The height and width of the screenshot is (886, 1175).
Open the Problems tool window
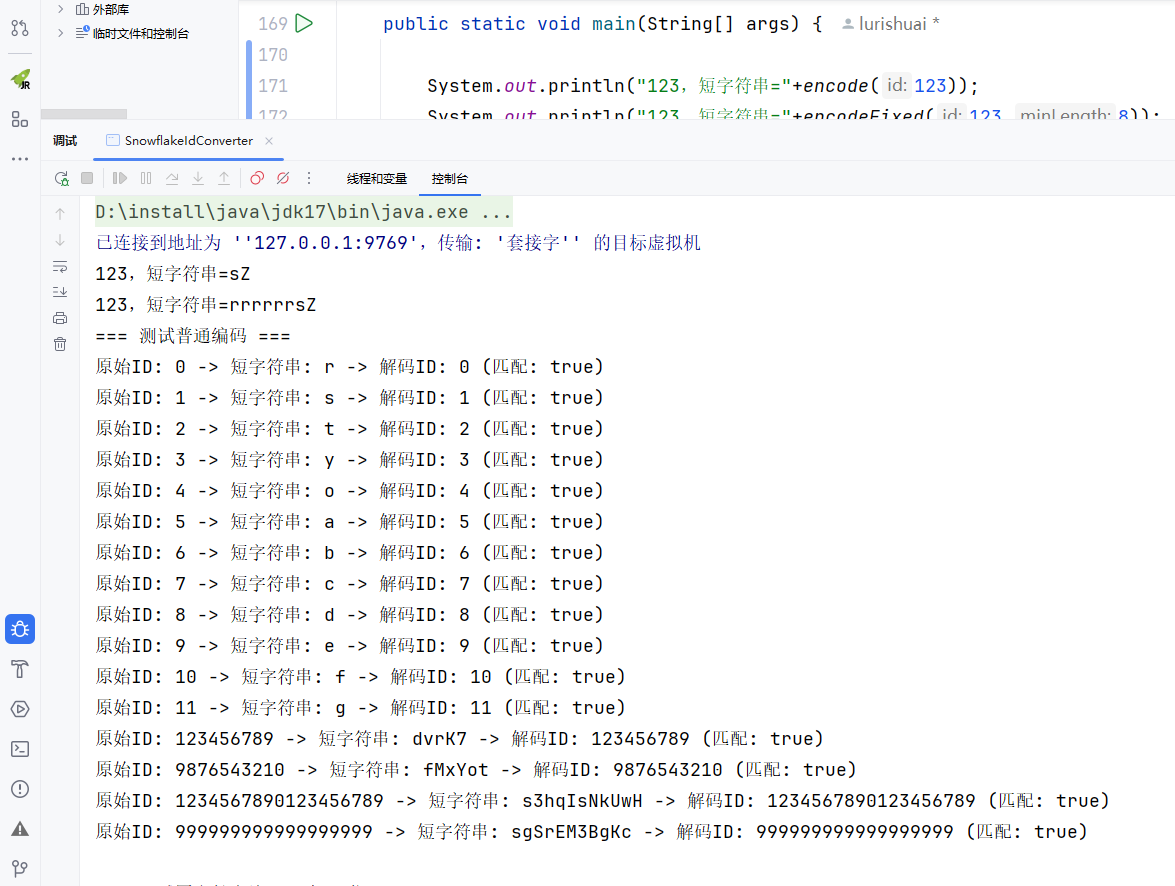(x=19, y=789)
